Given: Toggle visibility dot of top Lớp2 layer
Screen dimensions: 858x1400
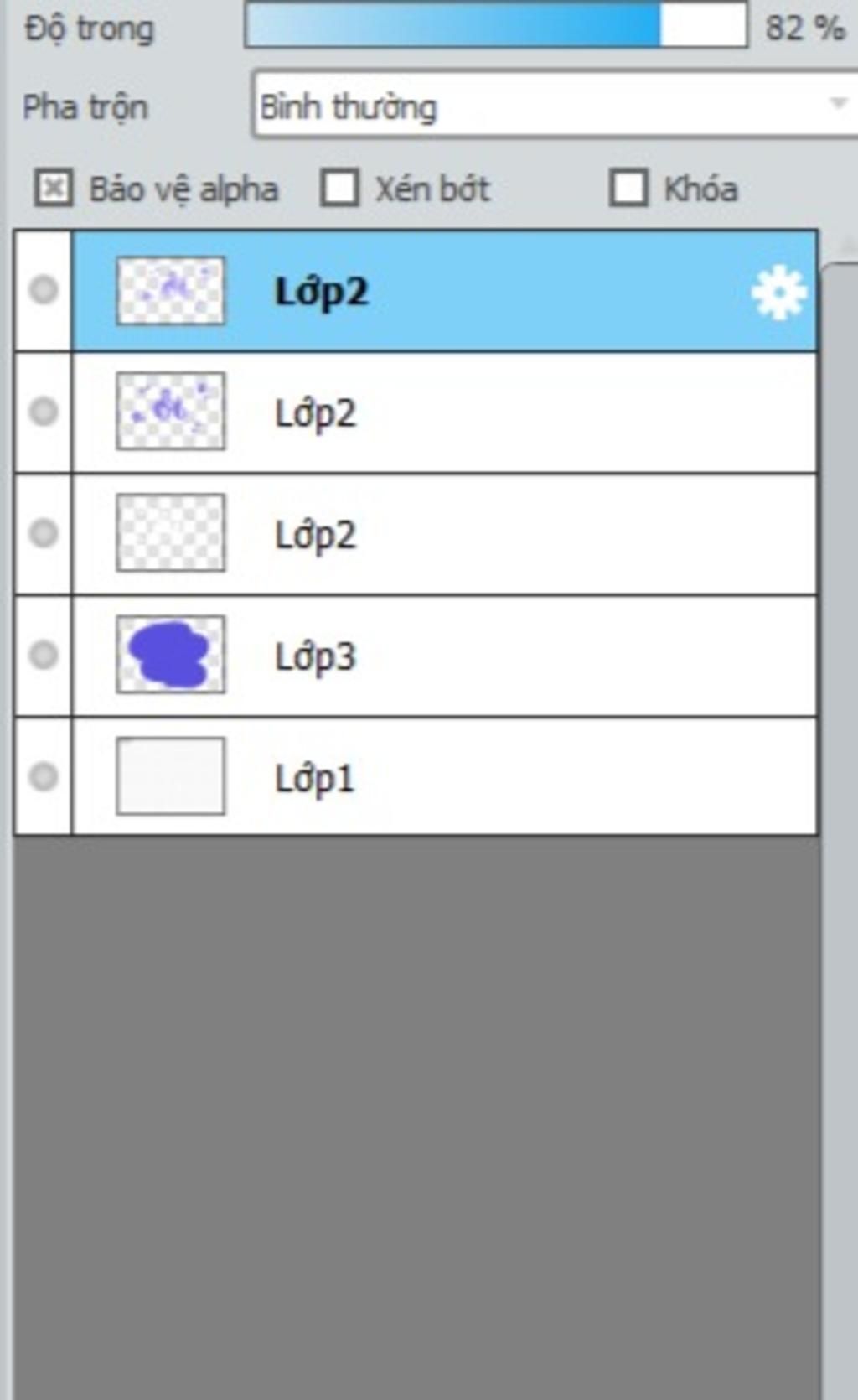Looking at the screenshot, I should [x=44, y=290].
